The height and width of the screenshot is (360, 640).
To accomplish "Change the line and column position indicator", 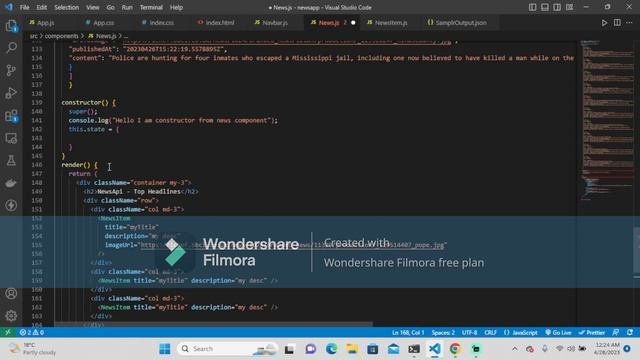I will (x=408, y=332).
